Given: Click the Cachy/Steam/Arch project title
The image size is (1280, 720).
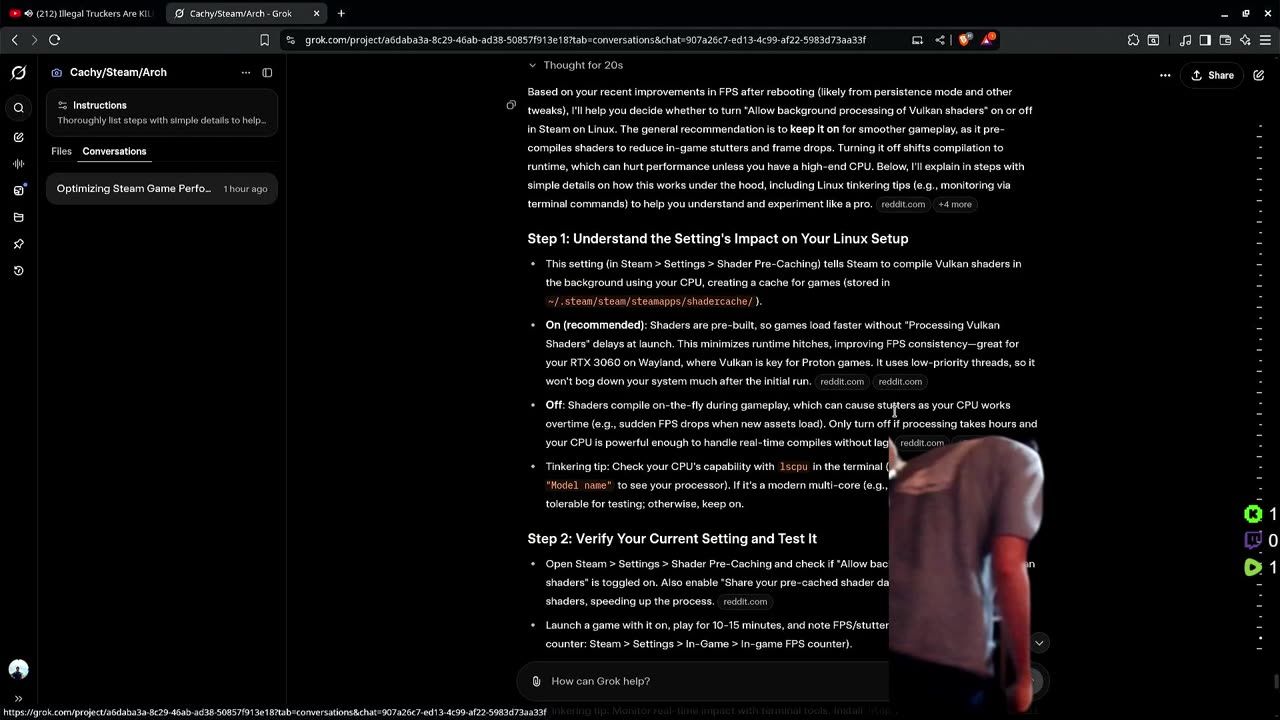Looking at the screenshot, I should pos(118,72).
